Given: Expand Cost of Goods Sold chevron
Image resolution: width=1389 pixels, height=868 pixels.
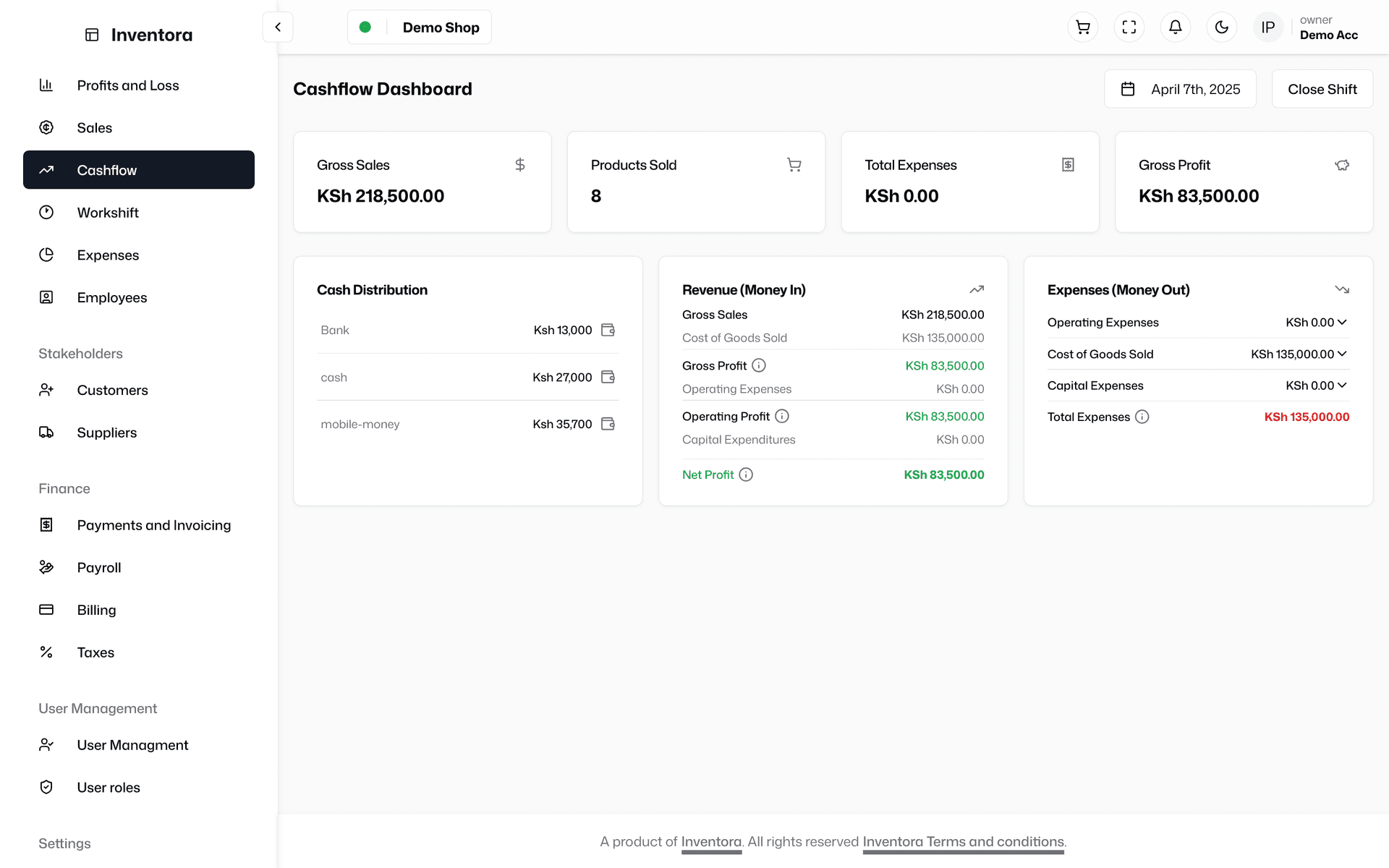Looking at the screenshot, I should (1343, 354).
